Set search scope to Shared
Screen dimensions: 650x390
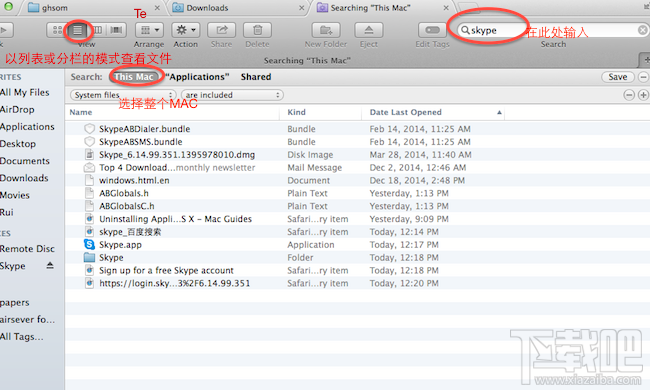click(256, 77)
